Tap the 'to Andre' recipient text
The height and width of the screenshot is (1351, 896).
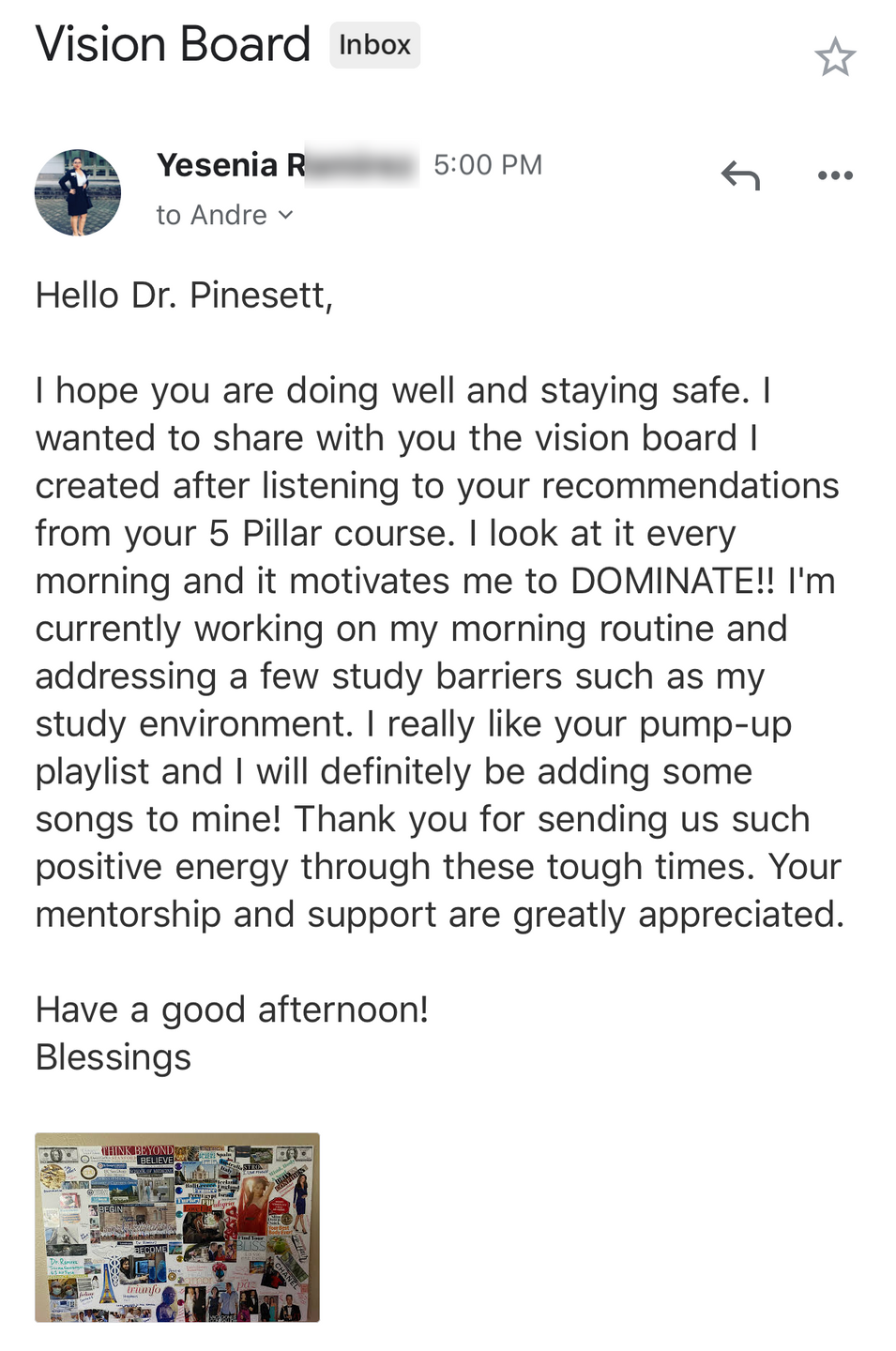click(212, 216)
